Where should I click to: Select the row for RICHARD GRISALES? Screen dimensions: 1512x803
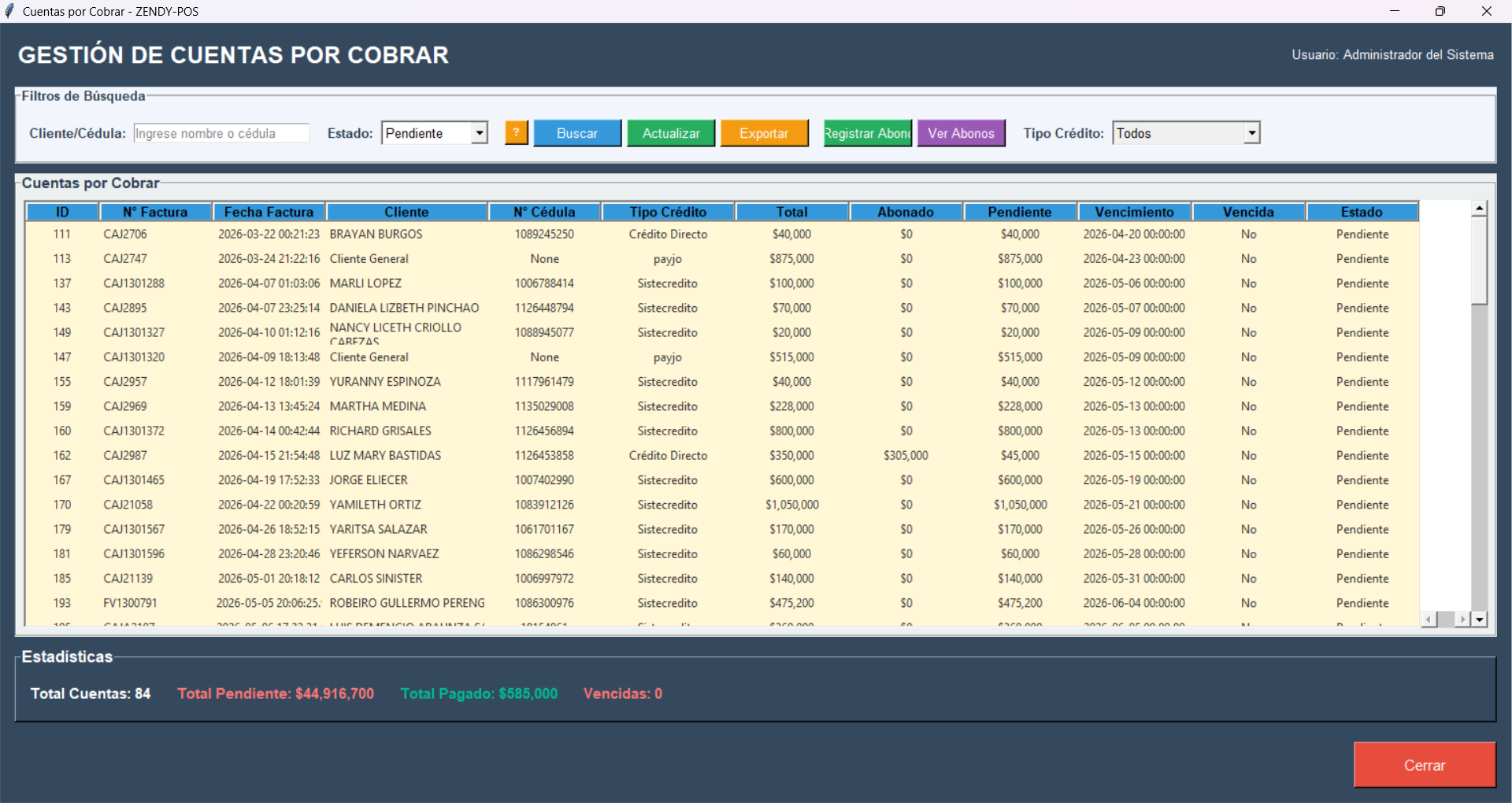[722, 431]
